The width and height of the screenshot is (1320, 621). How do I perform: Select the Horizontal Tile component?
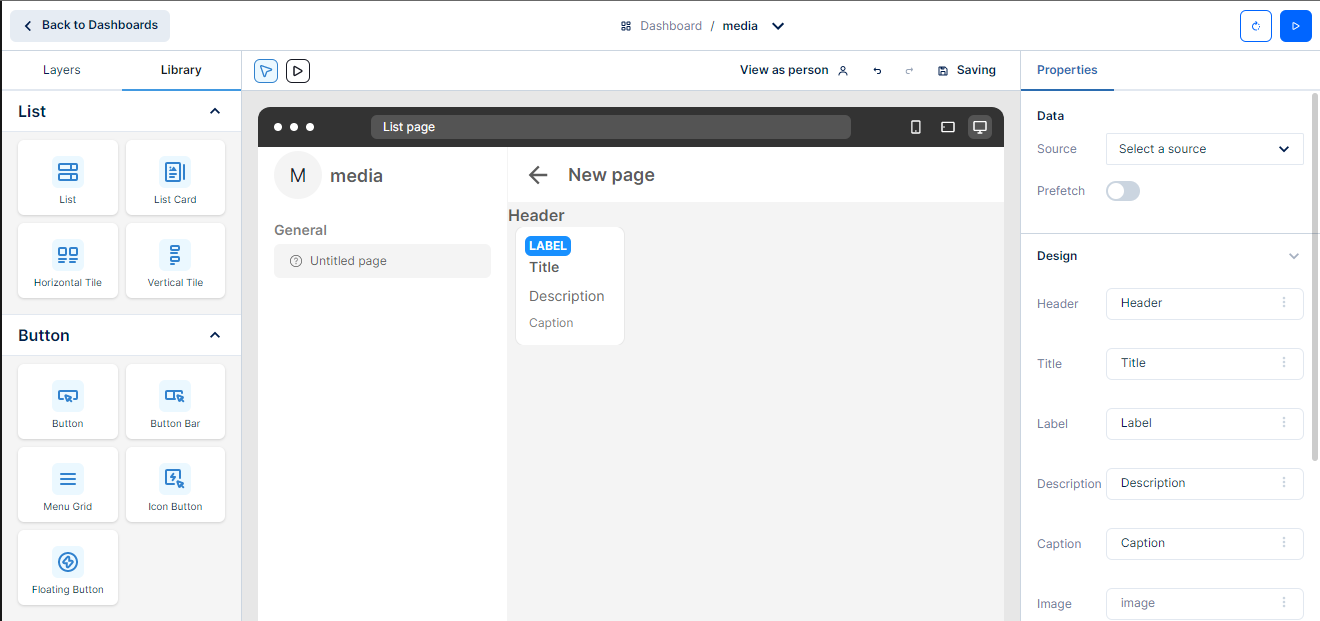tap(68, 260)
